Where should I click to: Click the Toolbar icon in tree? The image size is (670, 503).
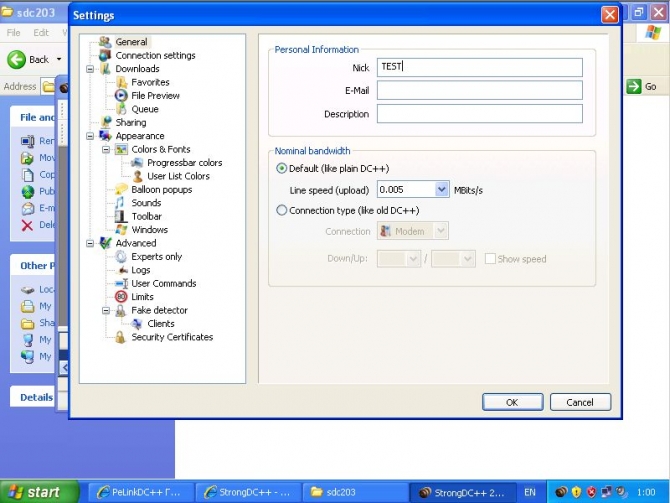[x=121, y=216]
